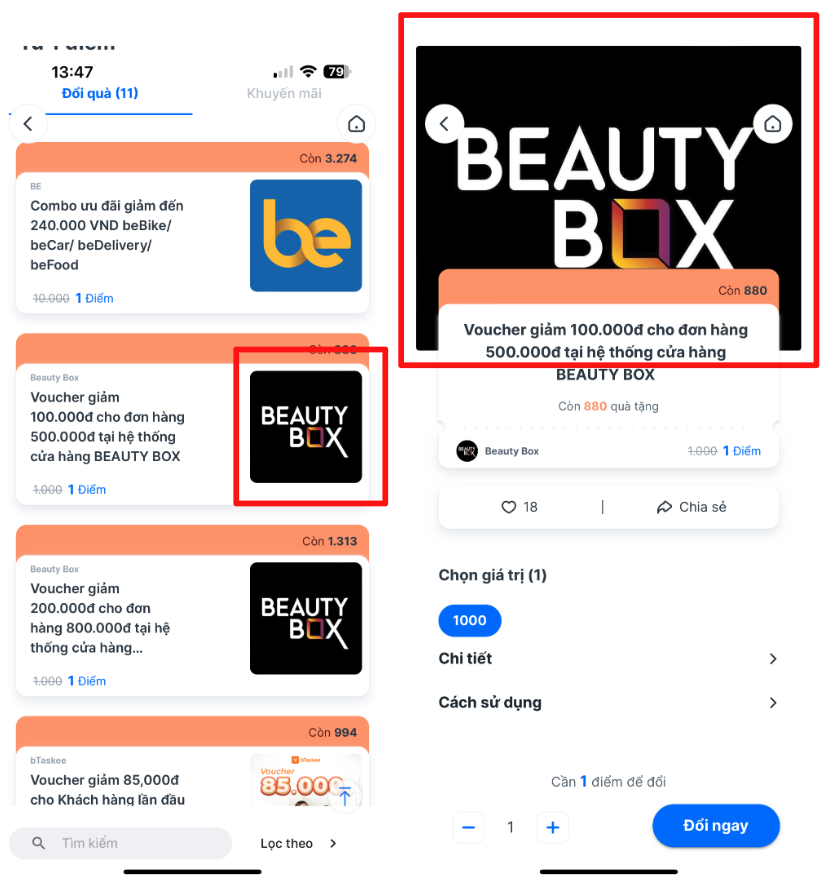Tap the scroll-to-top arrow icon
Screen dimensions: 831x883
[345, 796]
